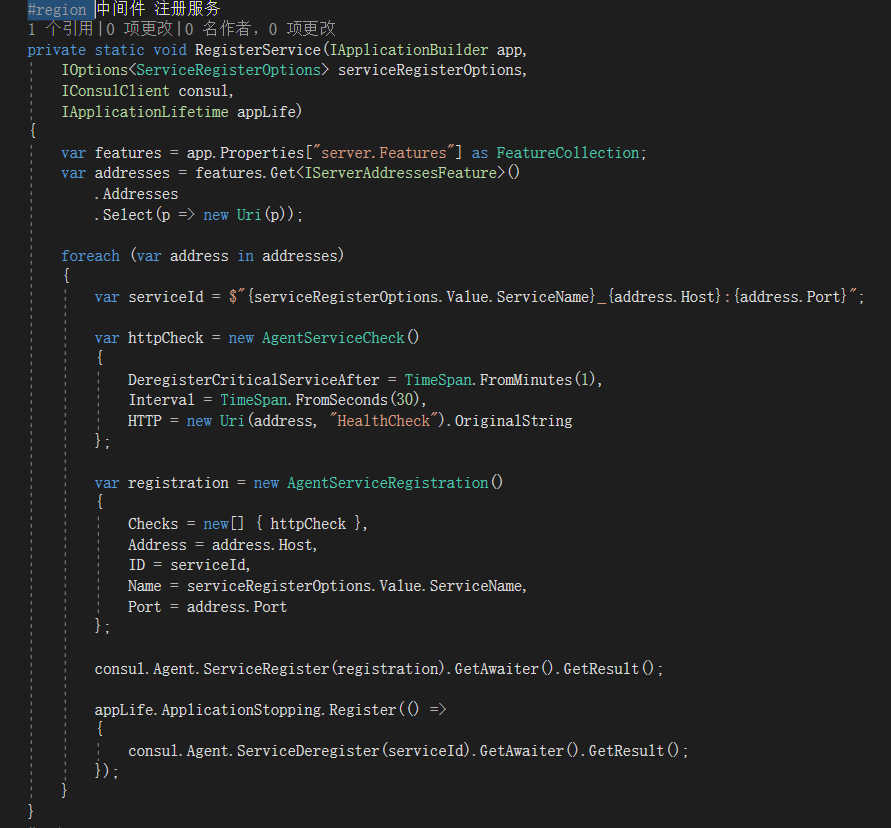Click "{address.Port}" in the interpolated string
This screenshot has width=891, height=828.
tap(790, 297)
